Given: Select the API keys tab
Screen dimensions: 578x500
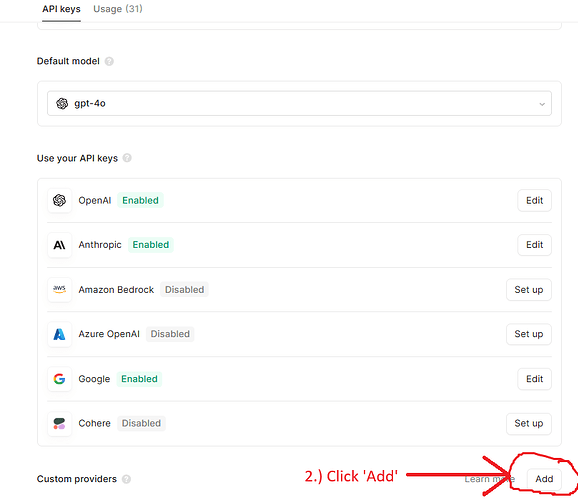Looking at the screenshot, I should click(x=61, y=9).
